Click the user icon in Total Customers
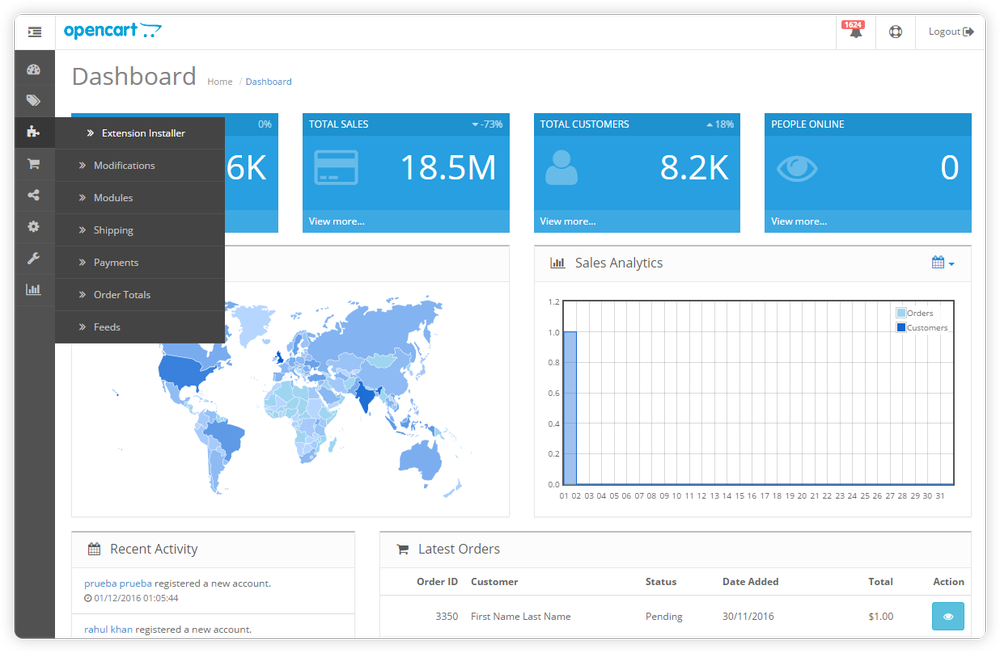This screenshot has width=1000, height=653. click(561, 168)
